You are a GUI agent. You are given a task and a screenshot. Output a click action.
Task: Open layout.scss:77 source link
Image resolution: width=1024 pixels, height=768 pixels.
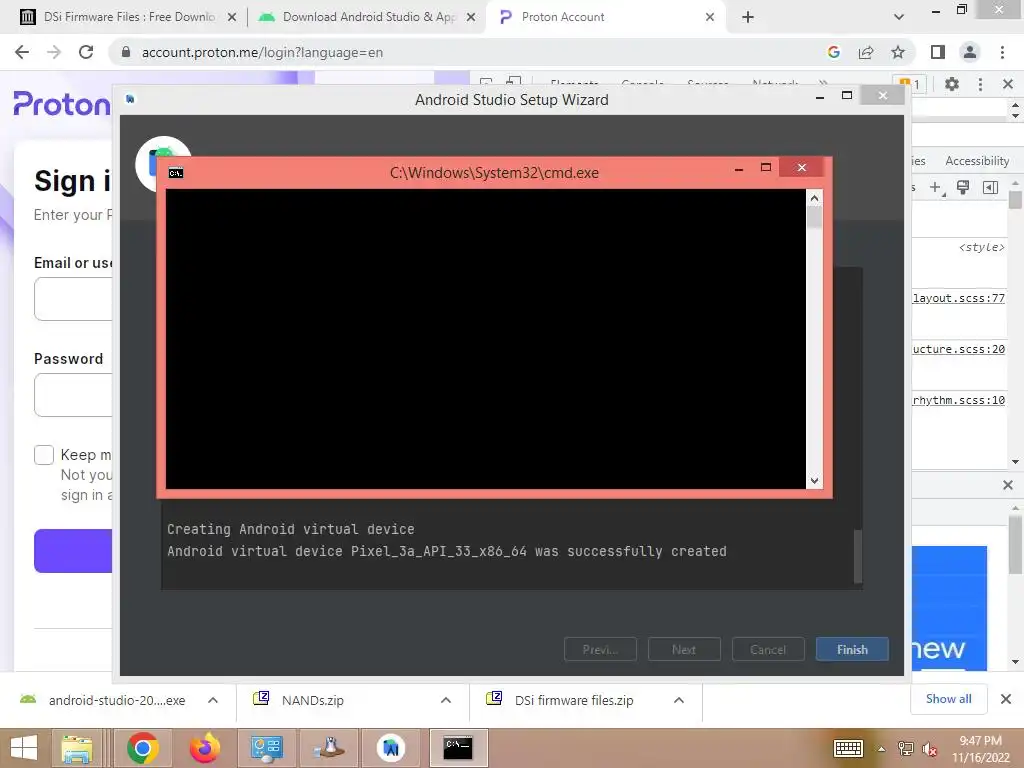(x=959, y=298)
